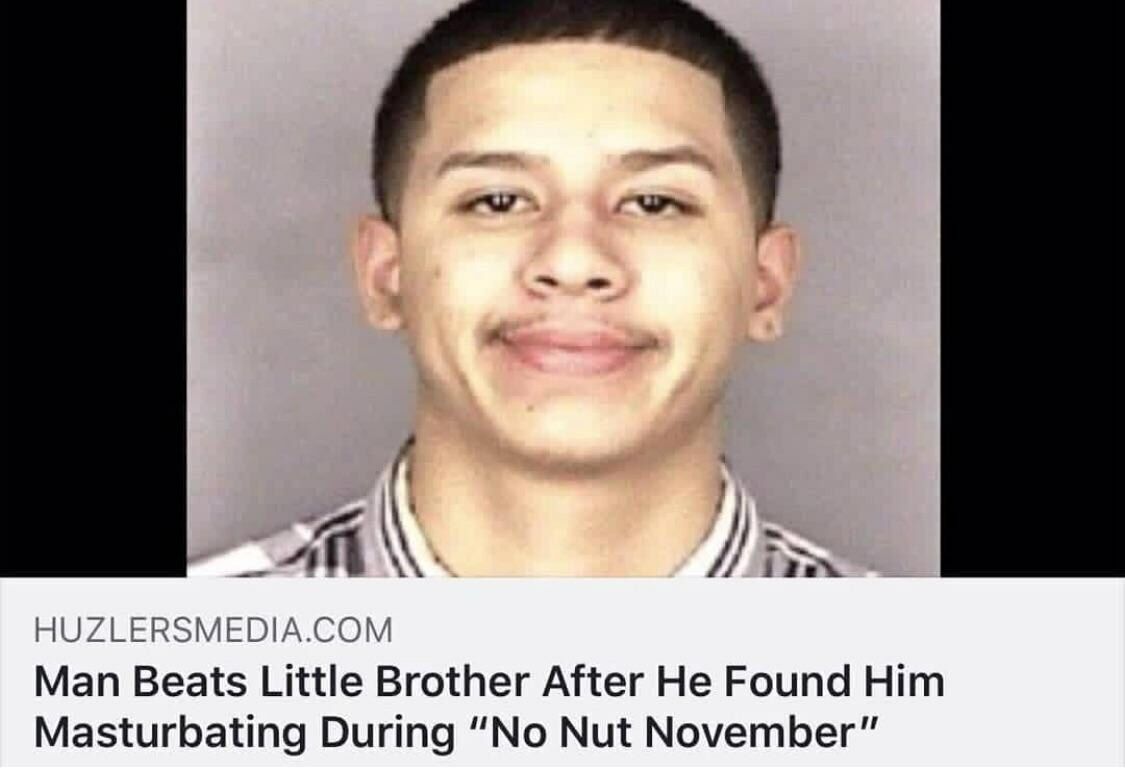This screenshot has height=768, width=1125.
Task: Click the word "During" in the headline
Action: [386, 733]
